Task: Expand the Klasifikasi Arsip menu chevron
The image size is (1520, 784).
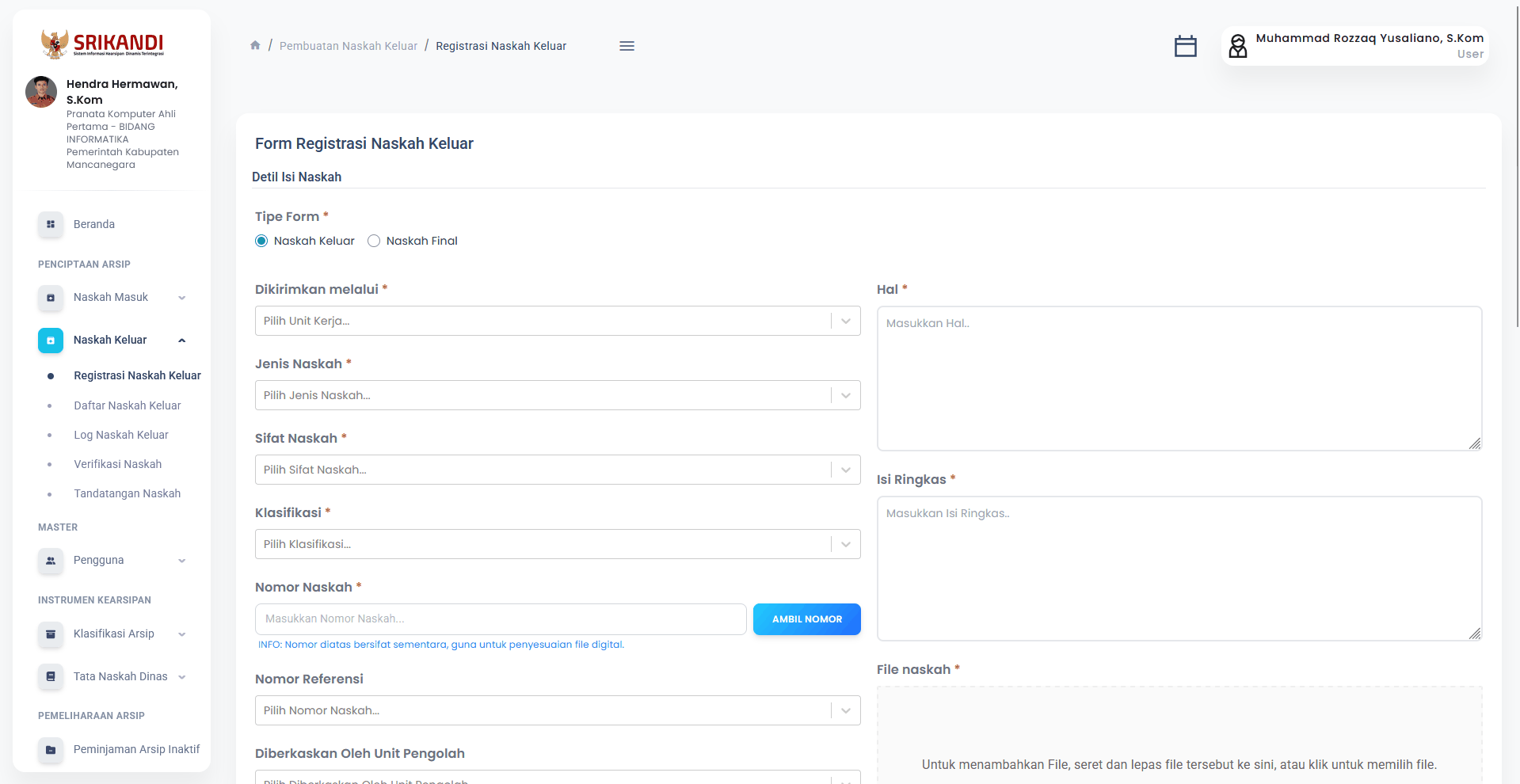Action: coord(182,634)
